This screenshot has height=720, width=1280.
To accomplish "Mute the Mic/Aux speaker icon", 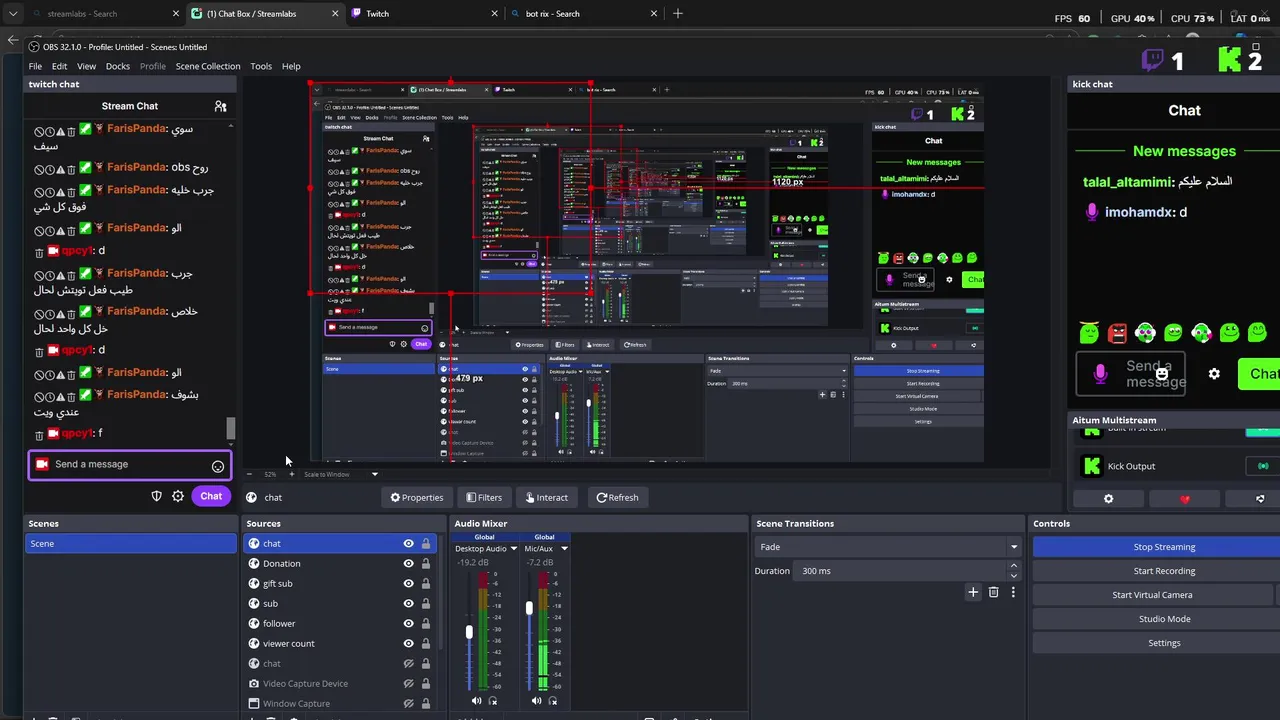I will click(x=536, y=701).
